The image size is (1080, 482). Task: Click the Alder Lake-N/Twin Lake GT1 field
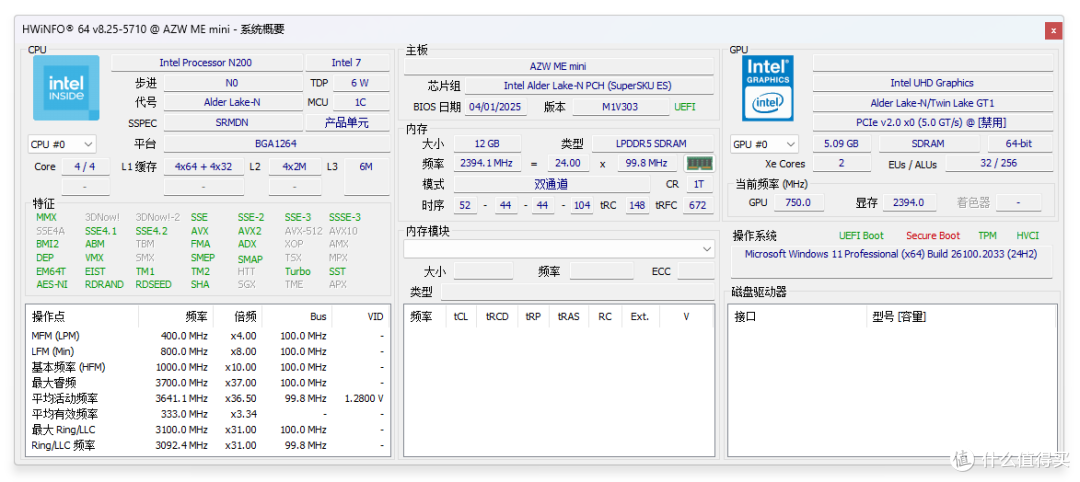tap(932, 103)
